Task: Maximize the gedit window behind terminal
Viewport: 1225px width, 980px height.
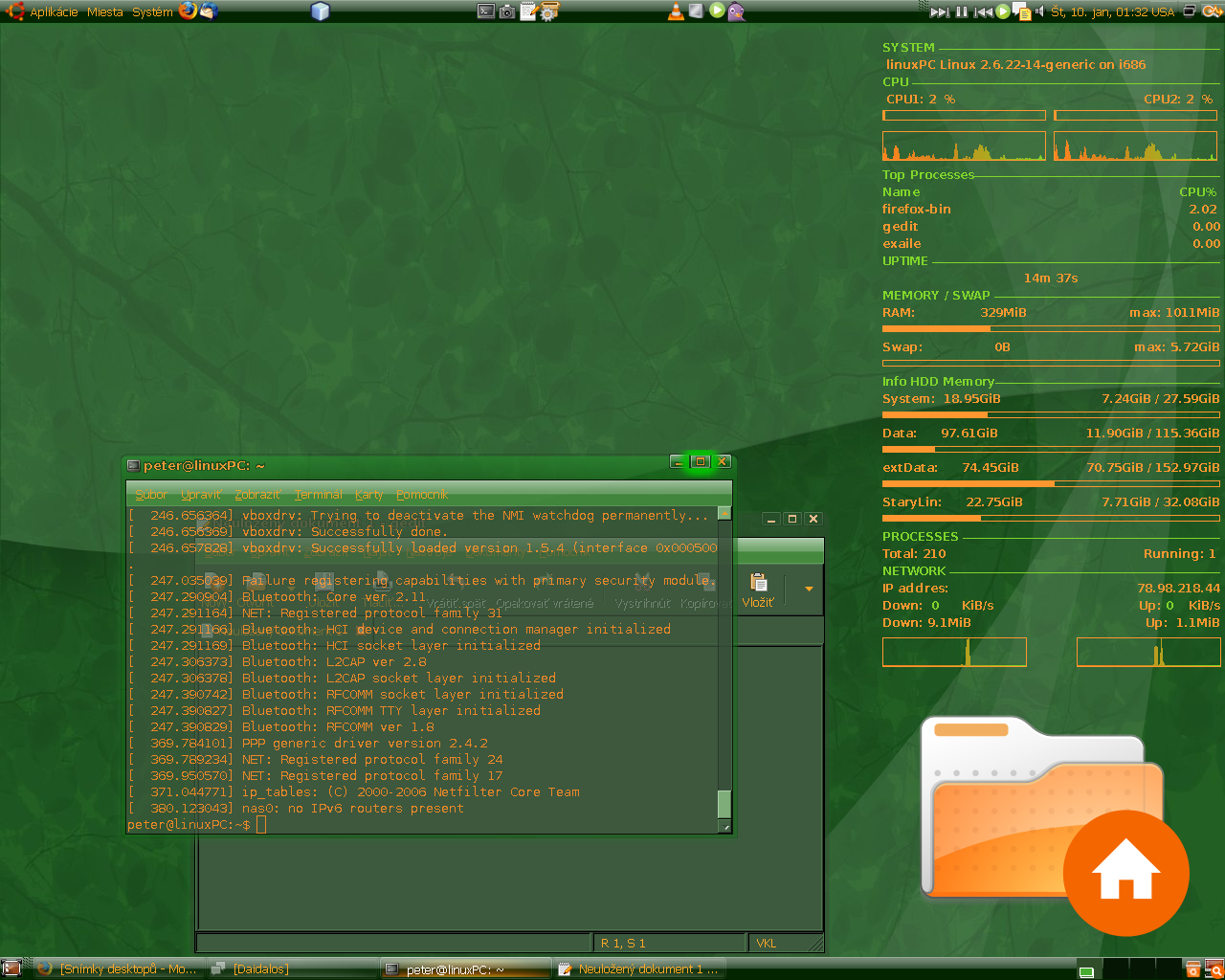Action: [x=791, y=519]
